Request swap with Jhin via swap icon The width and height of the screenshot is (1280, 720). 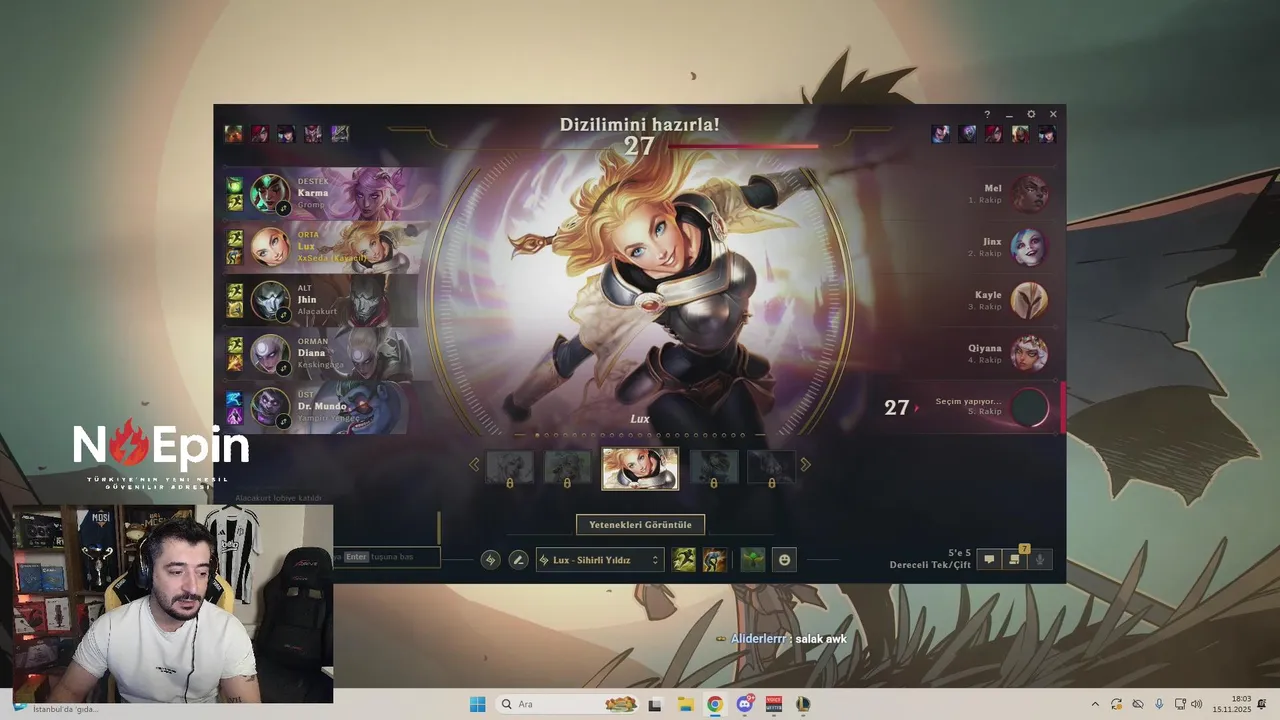(284, 315)
